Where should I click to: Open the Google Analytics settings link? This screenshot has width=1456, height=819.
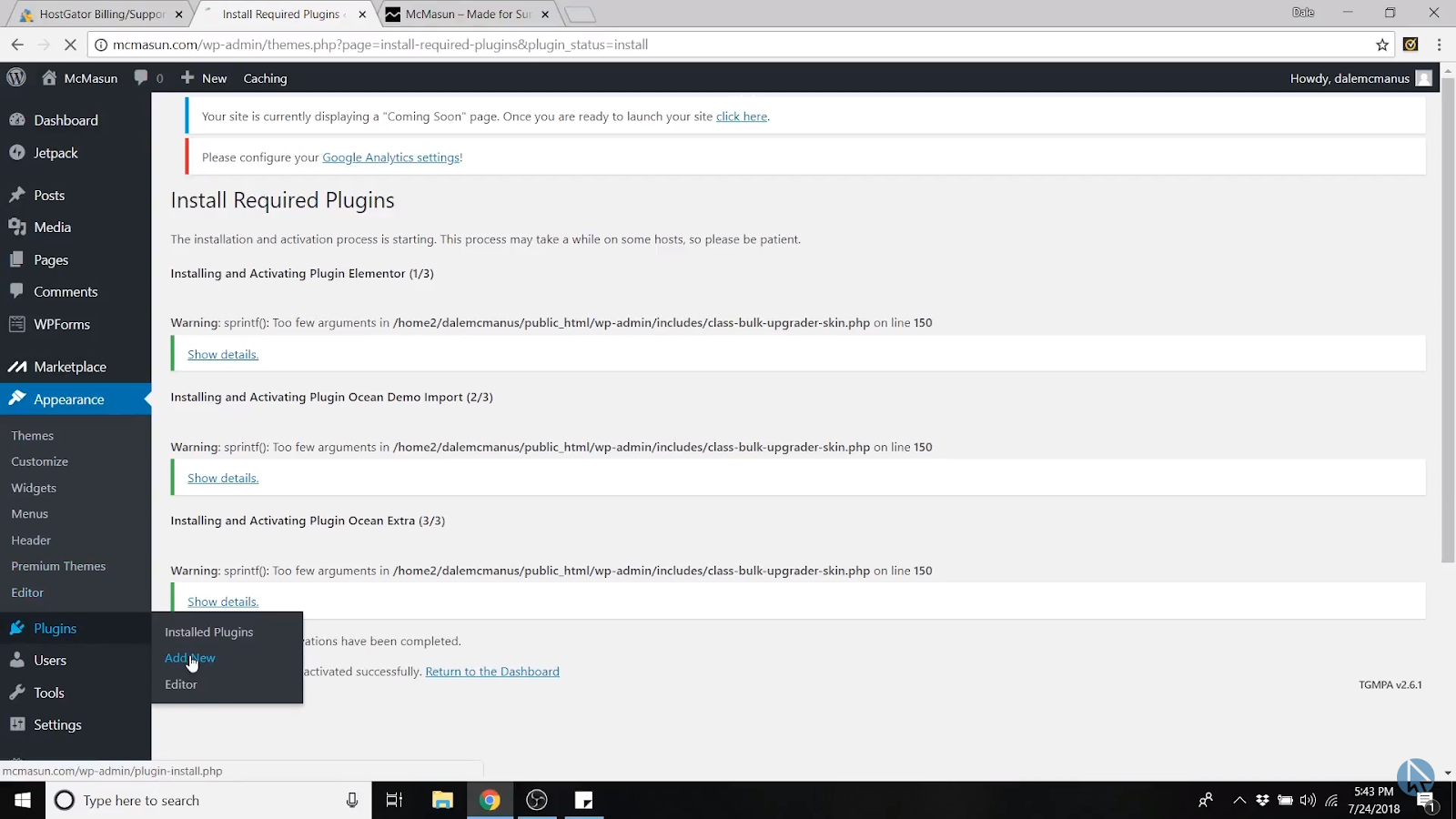click(x=391, y=157)
